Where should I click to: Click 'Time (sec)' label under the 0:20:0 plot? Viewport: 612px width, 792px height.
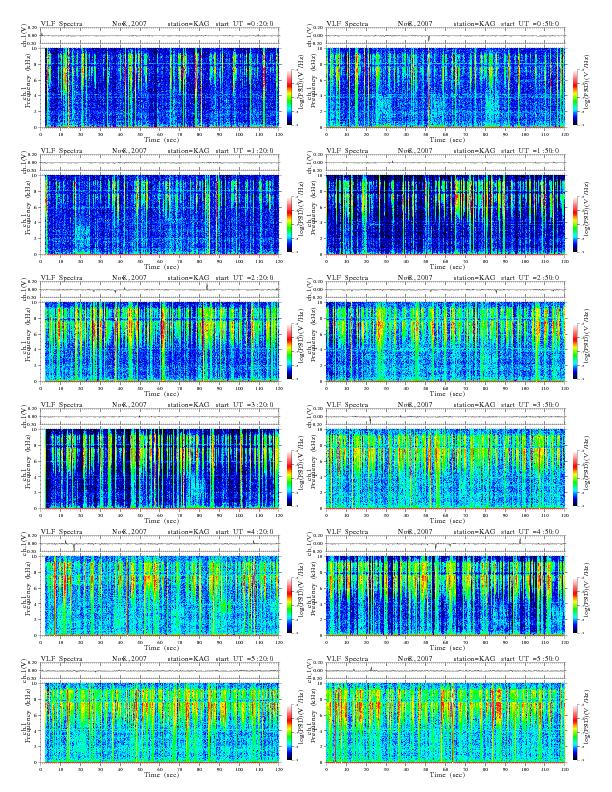pyautogui.click(x=162, y=140)
